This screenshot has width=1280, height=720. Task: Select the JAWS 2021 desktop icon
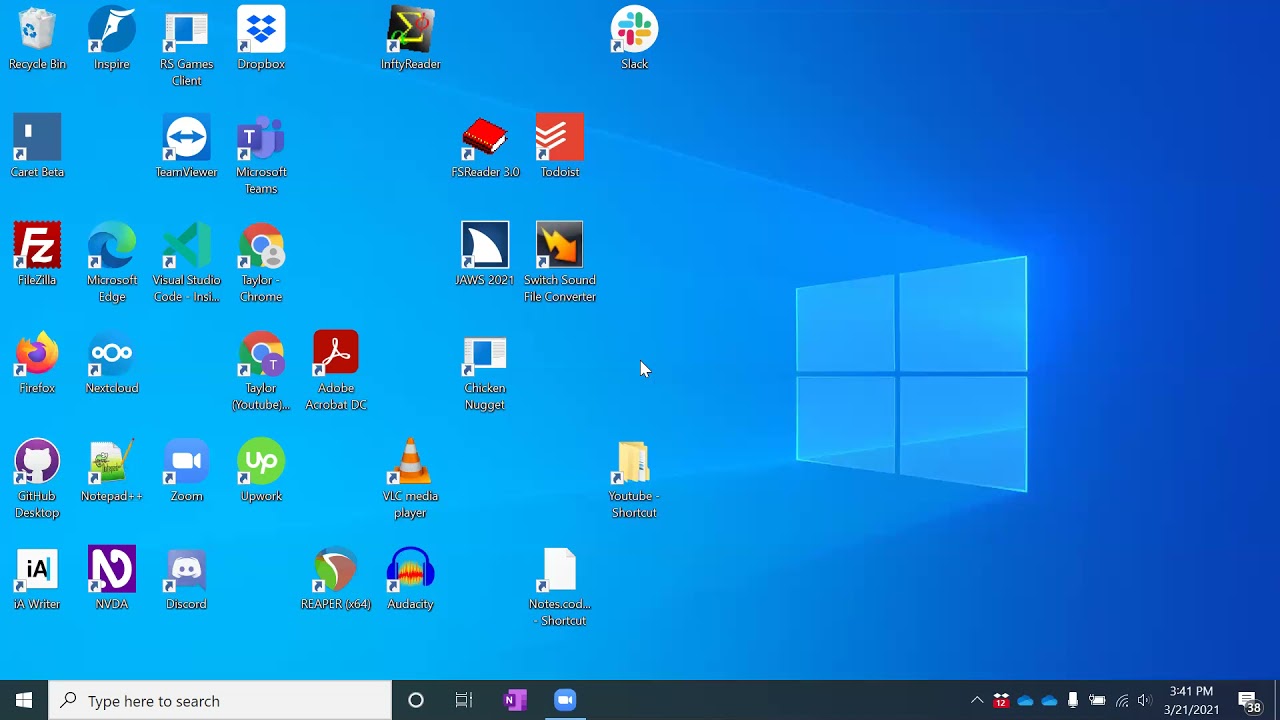485,256
